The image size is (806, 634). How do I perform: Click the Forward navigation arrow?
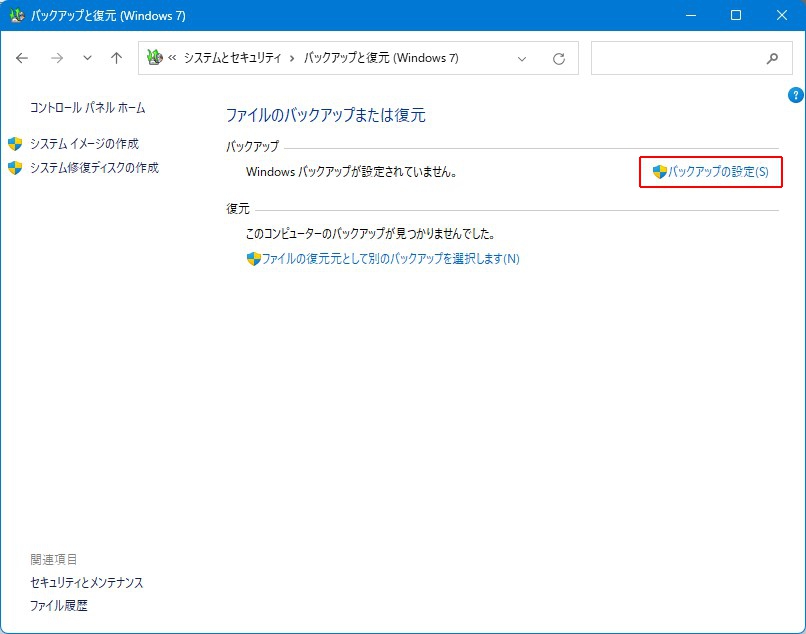(56, 58)
